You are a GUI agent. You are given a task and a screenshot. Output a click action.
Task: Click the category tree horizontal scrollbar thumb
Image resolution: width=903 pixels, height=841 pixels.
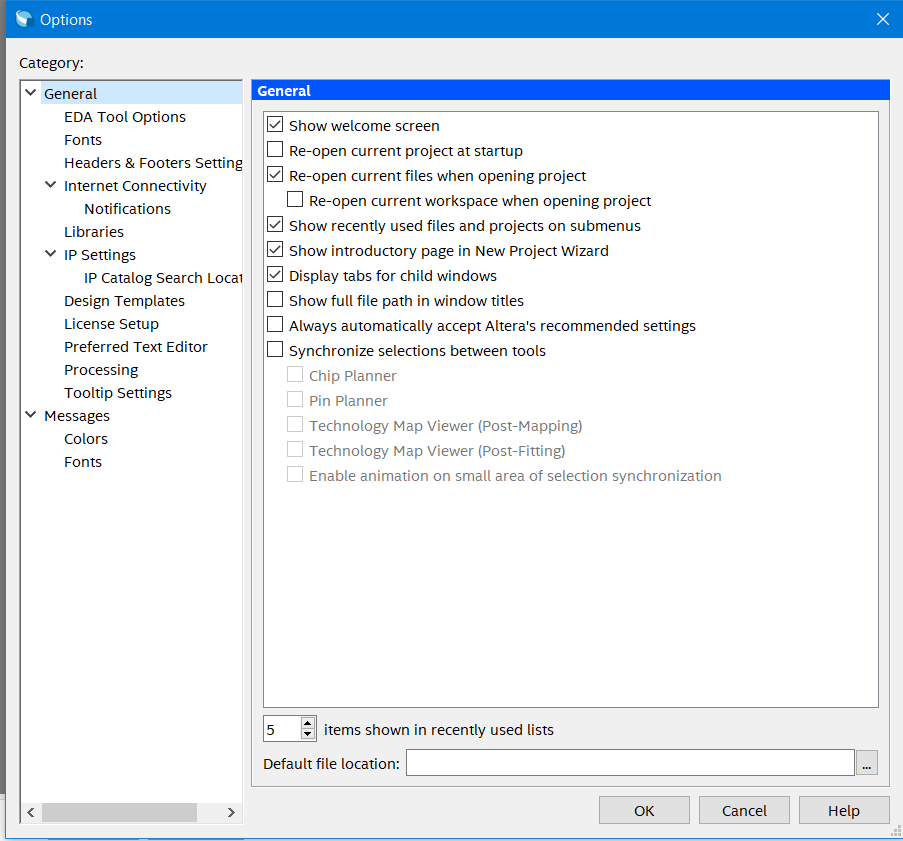119,812
